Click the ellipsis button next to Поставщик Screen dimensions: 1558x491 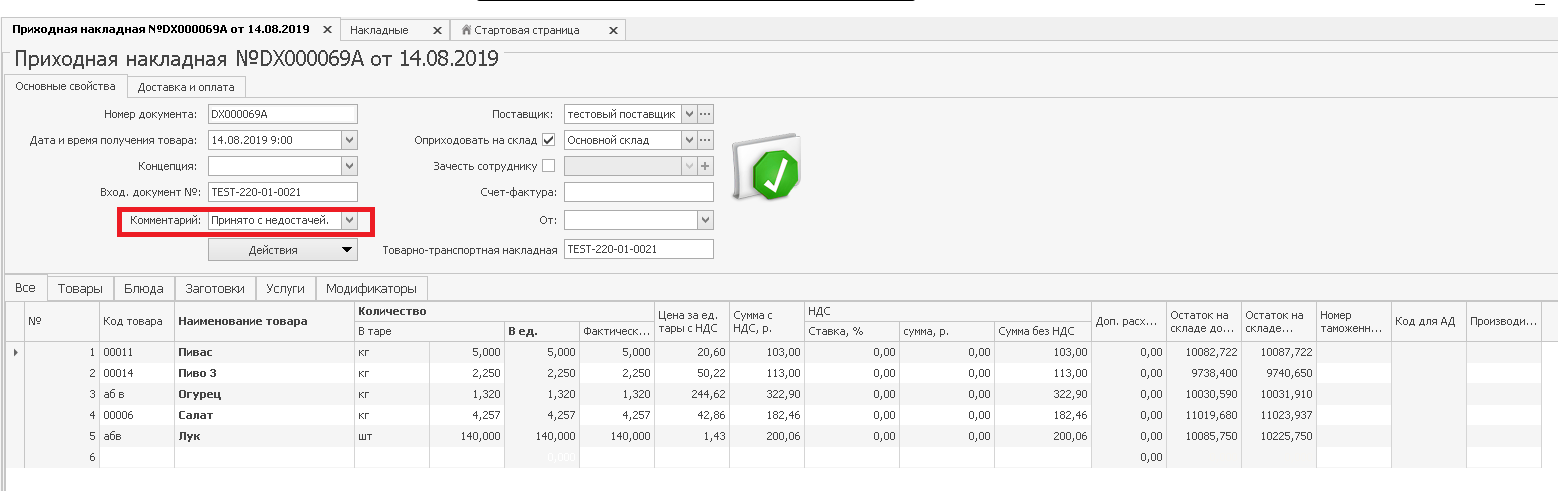pyautogui.click(x=705, y=114)
